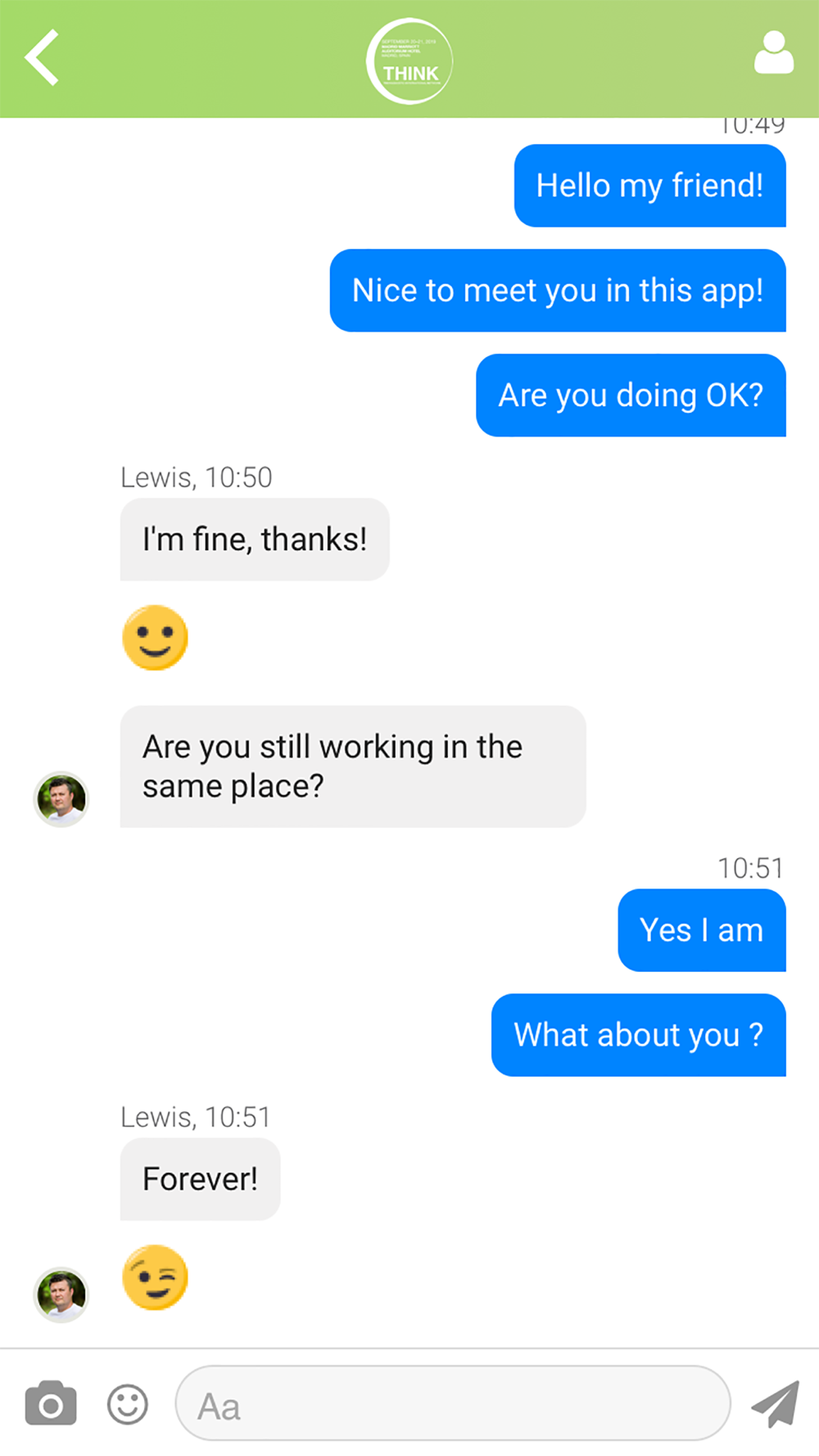Open the emoji picker smiley icon
The image size is (819, 1456).
(x=128, y=1405)
